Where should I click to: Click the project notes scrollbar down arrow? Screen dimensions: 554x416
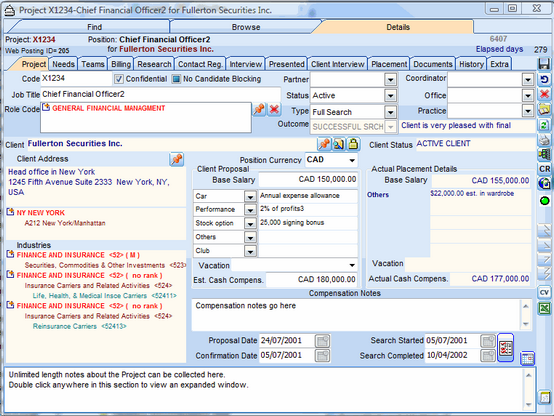pyautogui.click(x=529, y=405)
